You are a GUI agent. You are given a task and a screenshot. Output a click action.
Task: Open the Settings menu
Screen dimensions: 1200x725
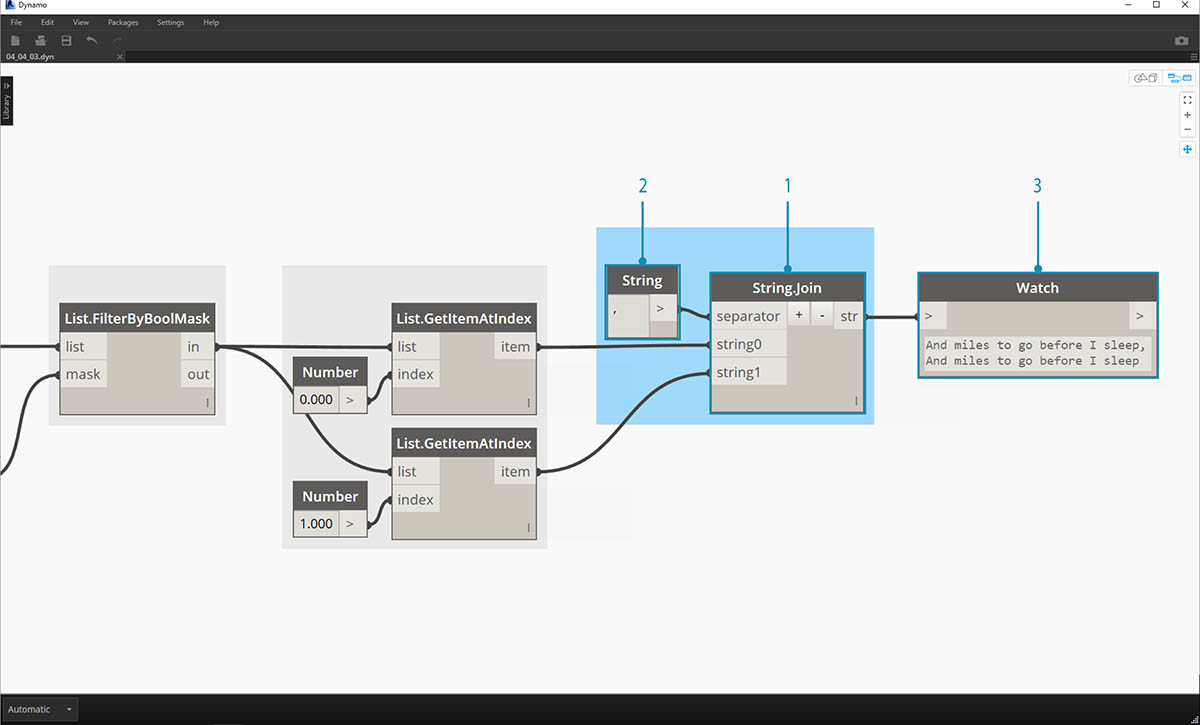pos(170,22)
